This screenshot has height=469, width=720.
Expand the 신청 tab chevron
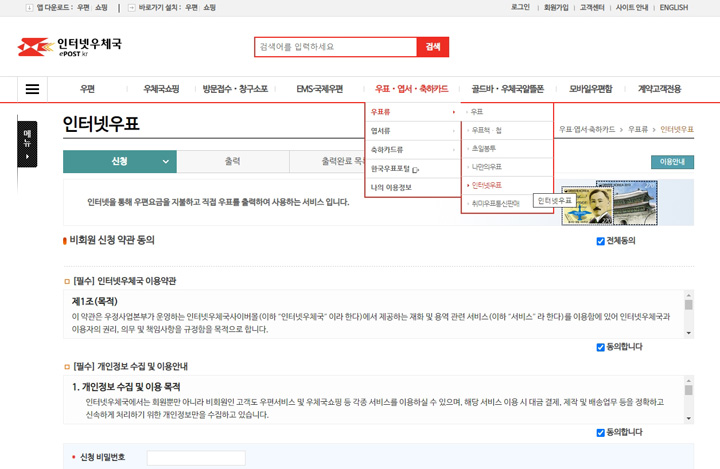pyautogui.click(x=166, y=162)
